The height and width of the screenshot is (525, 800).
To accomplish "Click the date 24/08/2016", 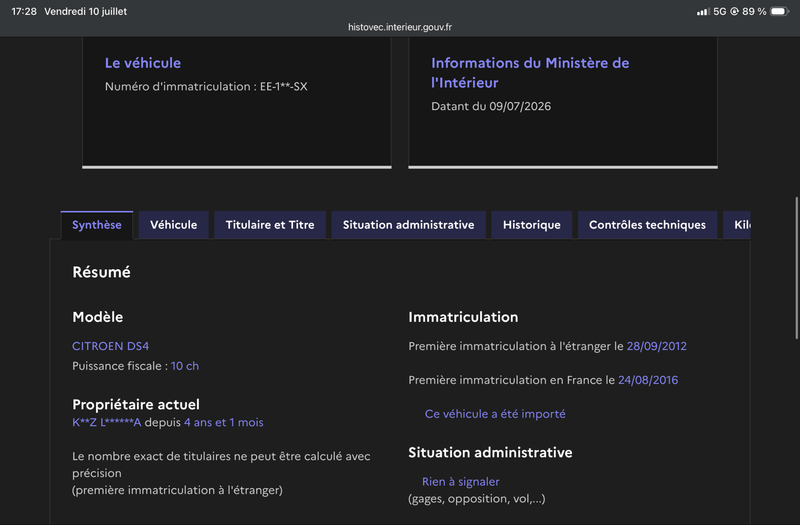I will pos(648,380).
